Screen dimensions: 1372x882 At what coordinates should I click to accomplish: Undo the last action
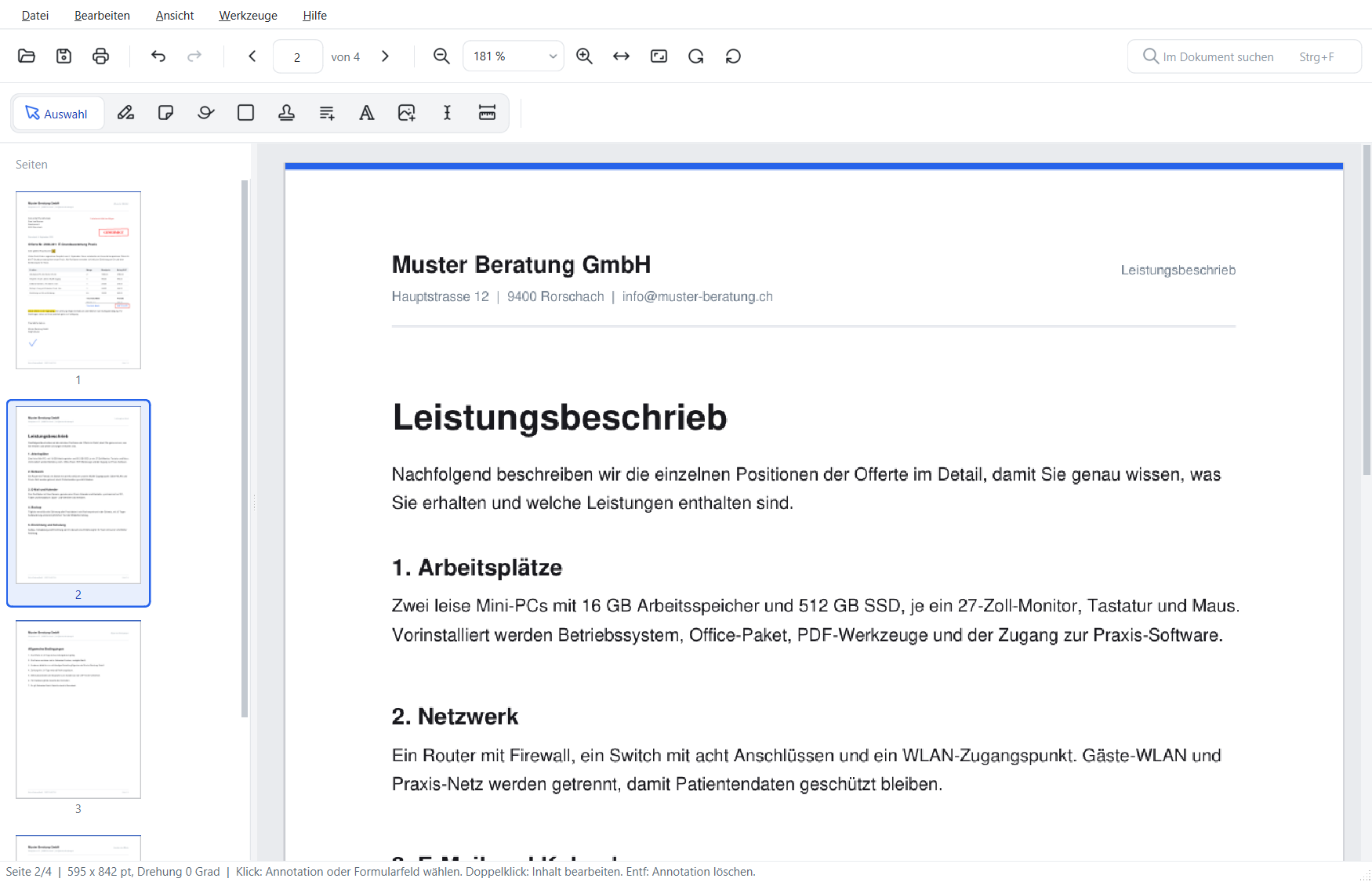(x=158, y=56)
